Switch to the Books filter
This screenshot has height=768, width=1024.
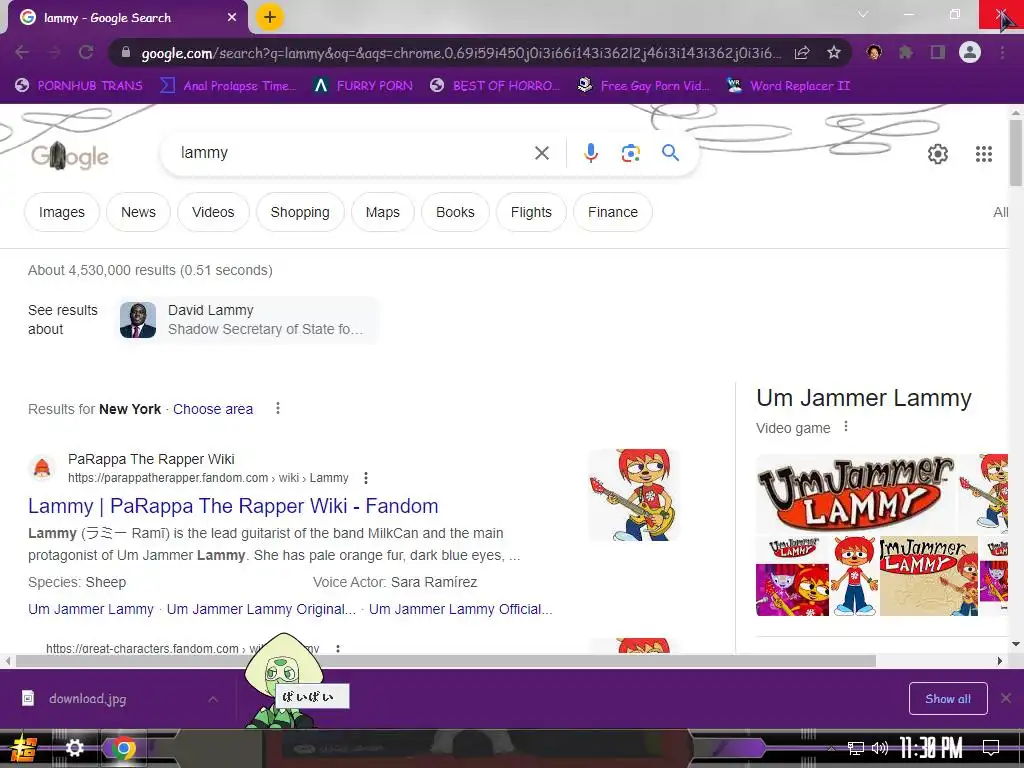[x=455, y=212]
